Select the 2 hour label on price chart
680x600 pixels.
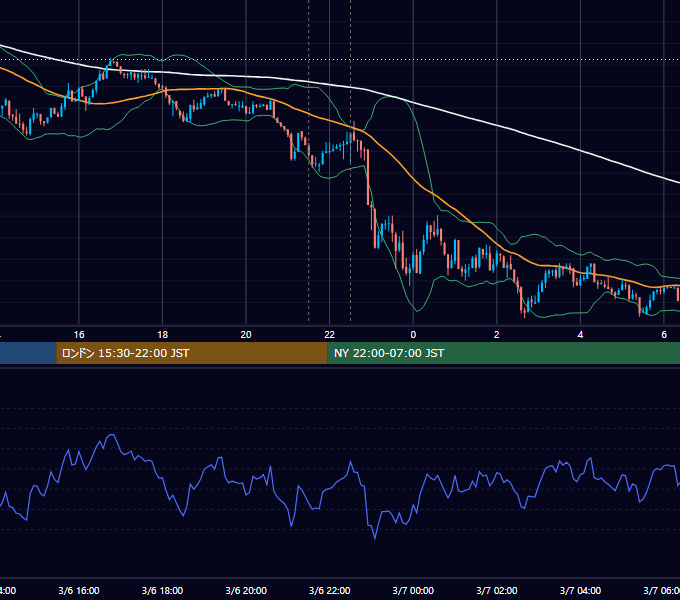pos(497,335)
